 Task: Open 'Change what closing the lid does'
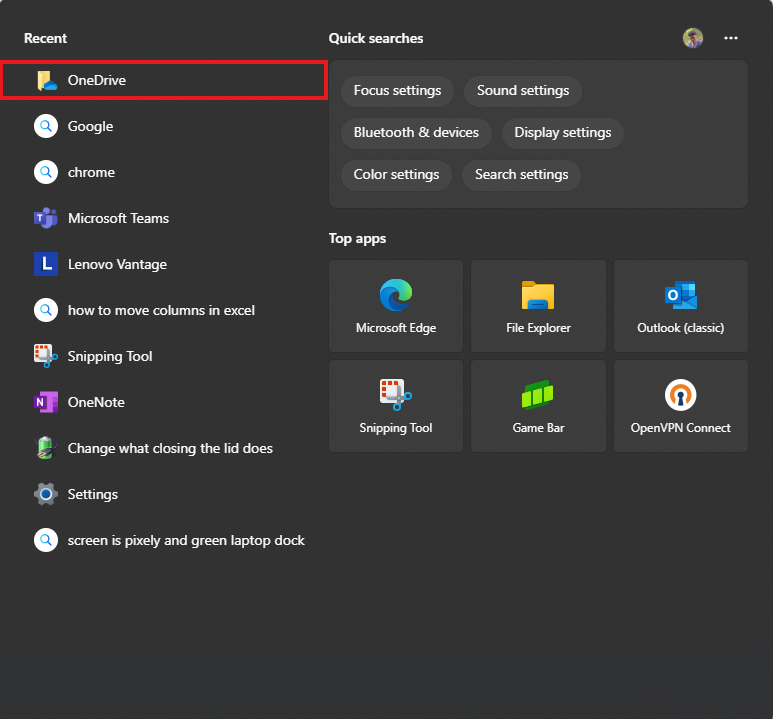pyautogui.click(x=170, y=448)
